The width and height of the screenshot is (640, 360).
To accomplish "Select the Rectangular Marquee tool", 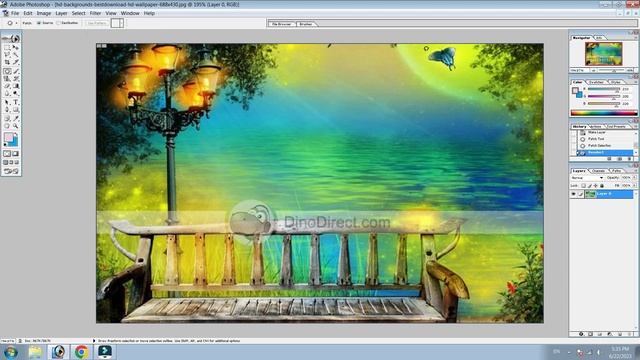I will click(7, 47).
